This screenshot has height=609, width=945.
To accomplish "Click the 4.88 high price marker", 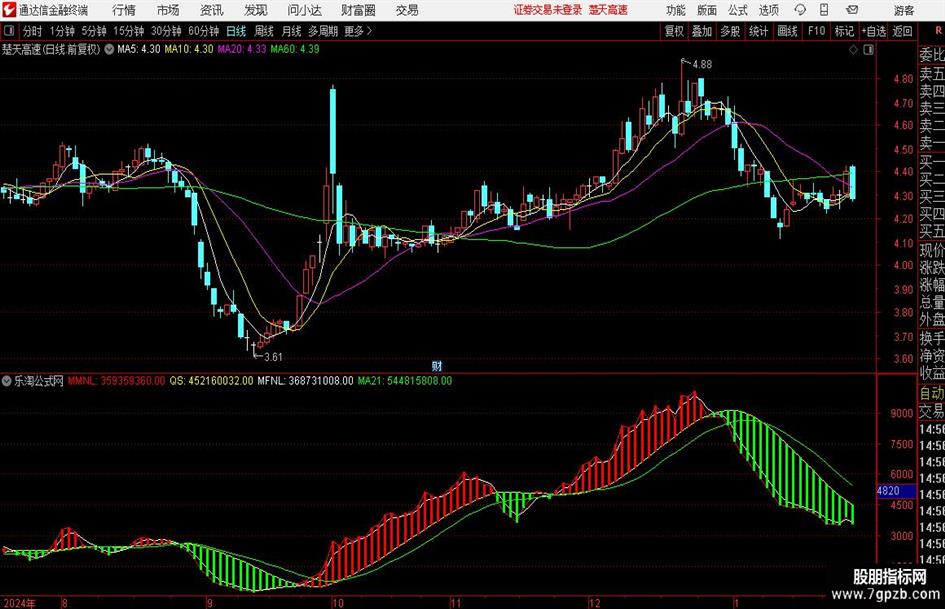I will pyautogui.click(x=702, y=65).
